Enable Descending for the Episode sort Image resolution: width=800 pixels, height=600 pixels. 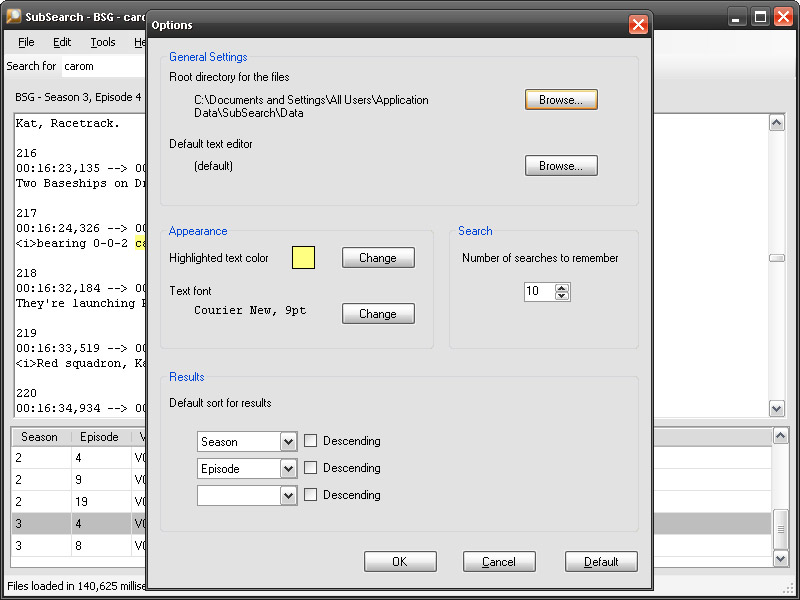[311, 468]
